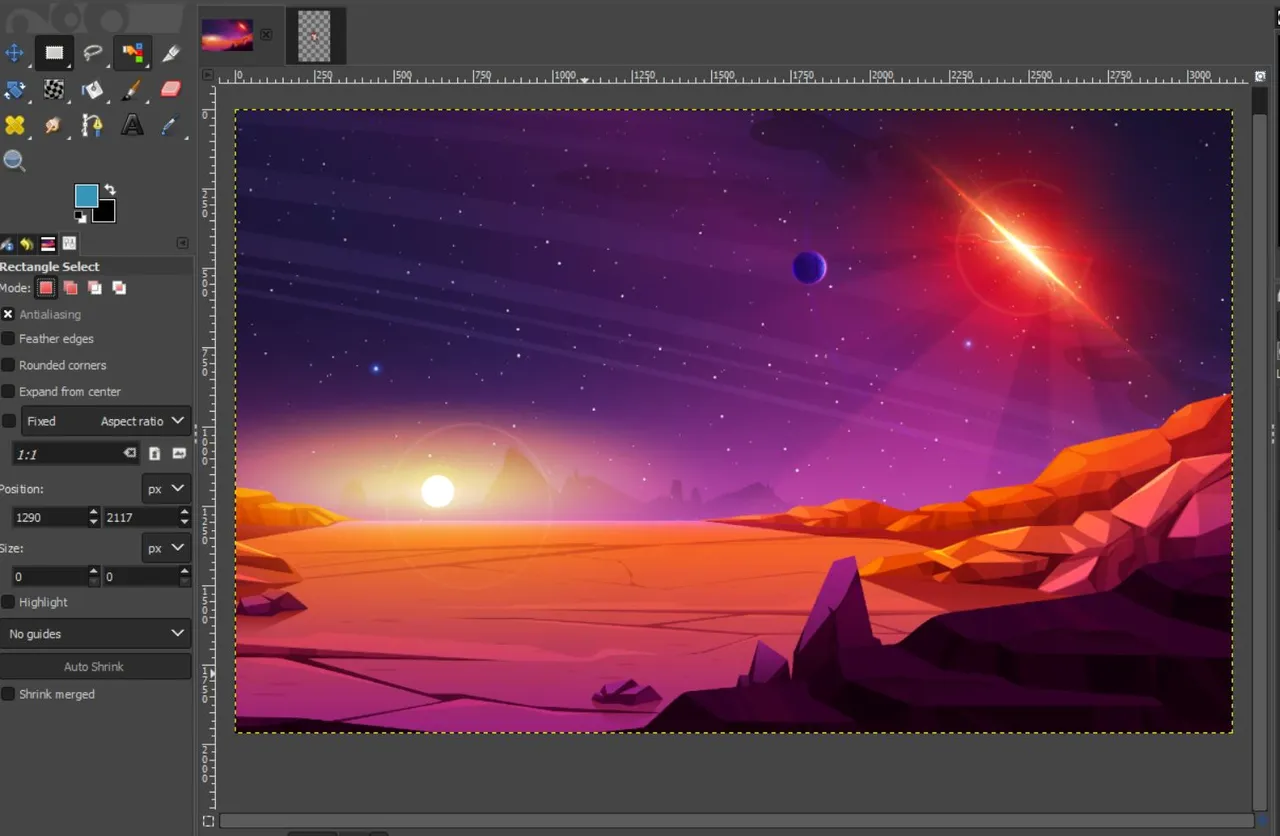Open the No guides dropdown
Screen dimensions: 1280x836
pyautogui.click(x=95, y=634)
